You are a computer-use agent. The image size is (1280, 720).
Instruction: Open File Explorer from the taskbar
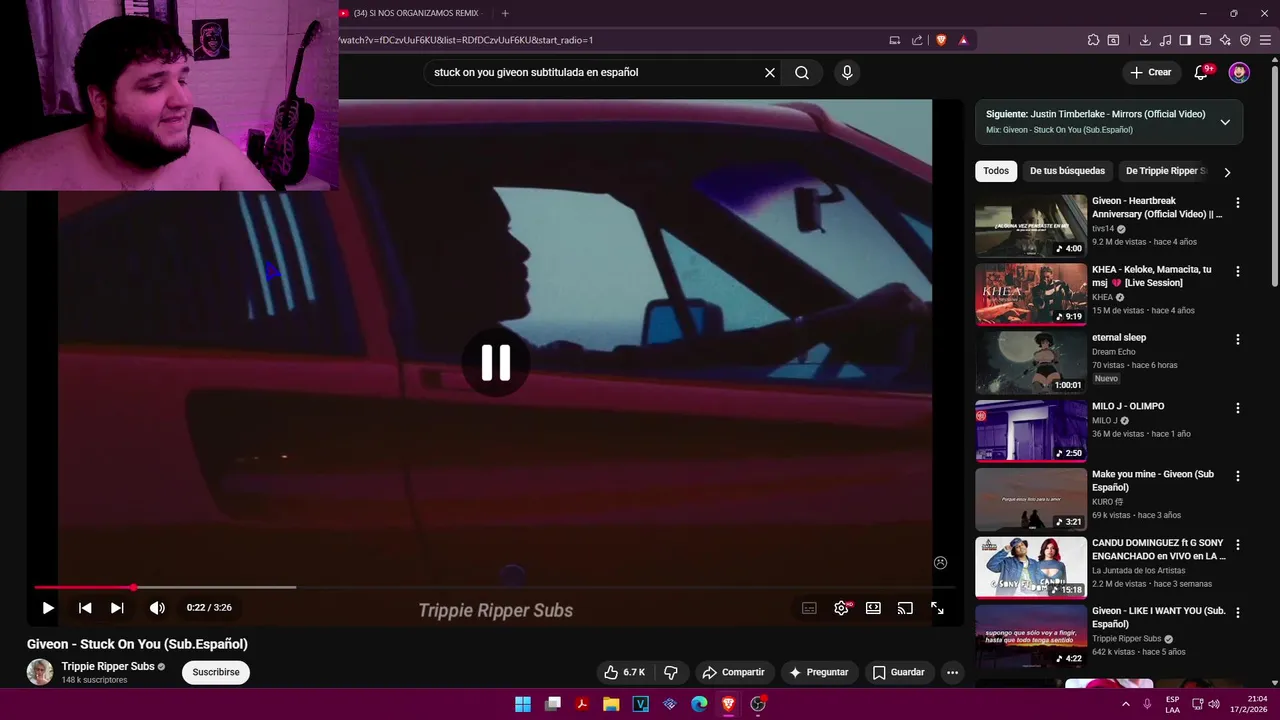tap(611, 704)
